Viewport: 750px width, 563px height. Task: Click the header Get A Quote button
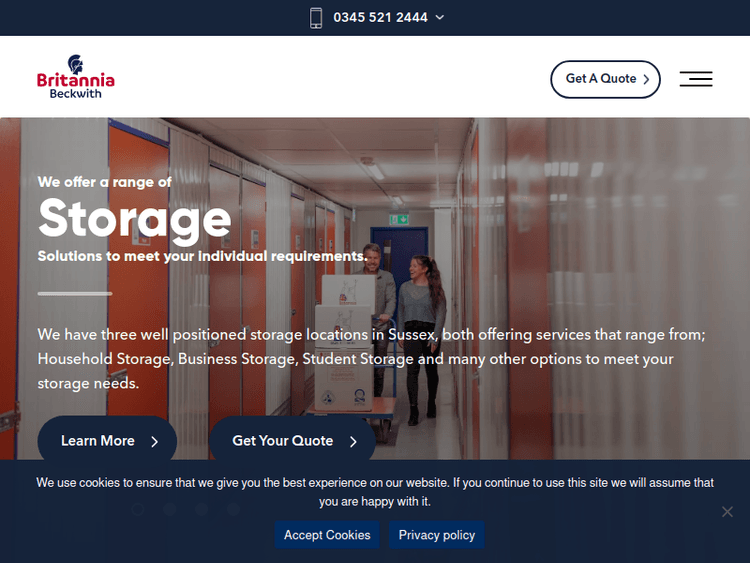(605, 79)
